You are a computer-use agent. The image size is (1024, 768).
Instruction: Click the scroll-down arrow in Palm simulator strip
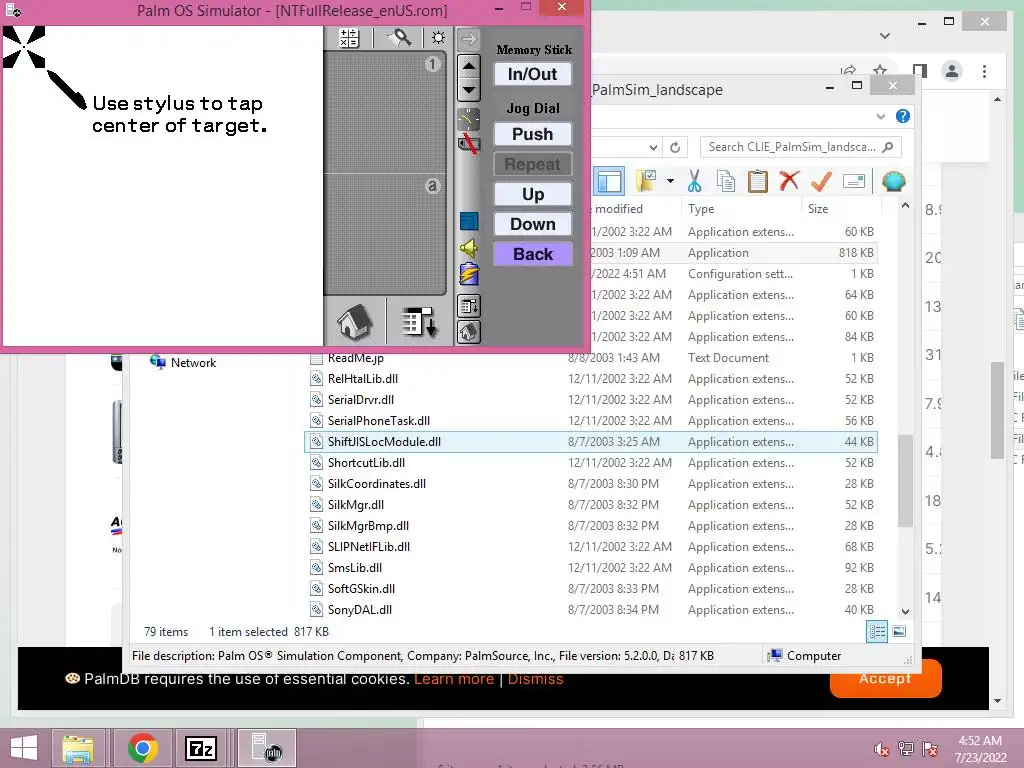[469, 89]
